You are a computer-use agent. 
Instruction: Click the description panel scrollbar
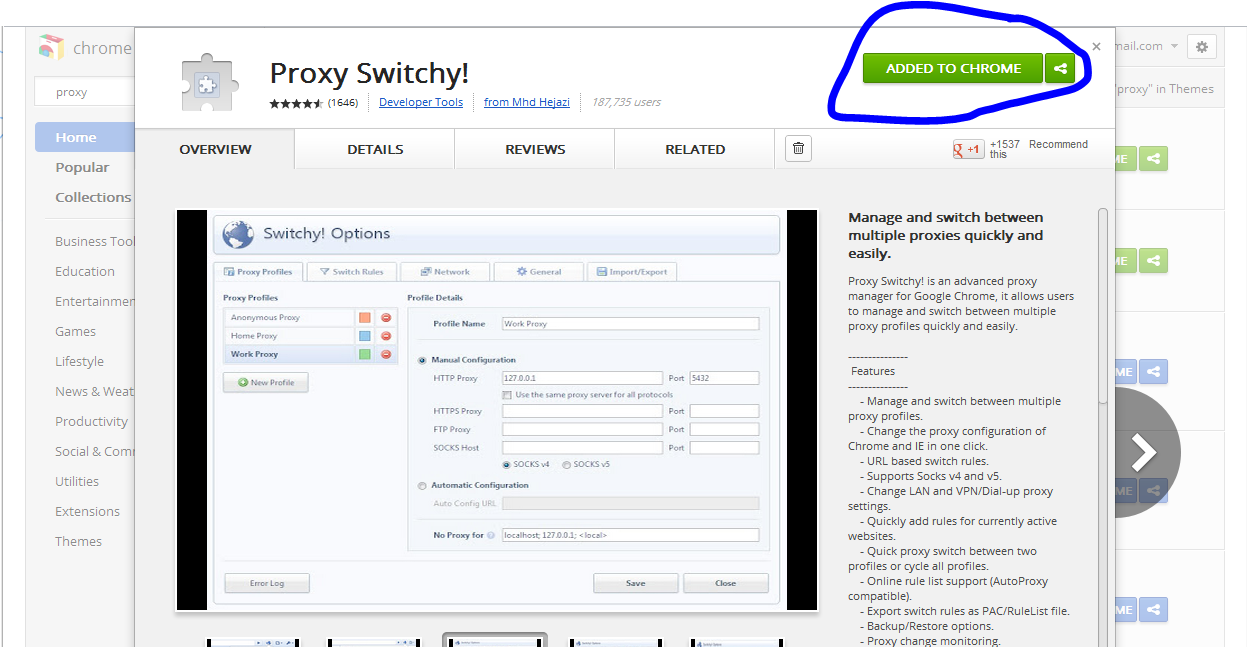coord(1103,305)
